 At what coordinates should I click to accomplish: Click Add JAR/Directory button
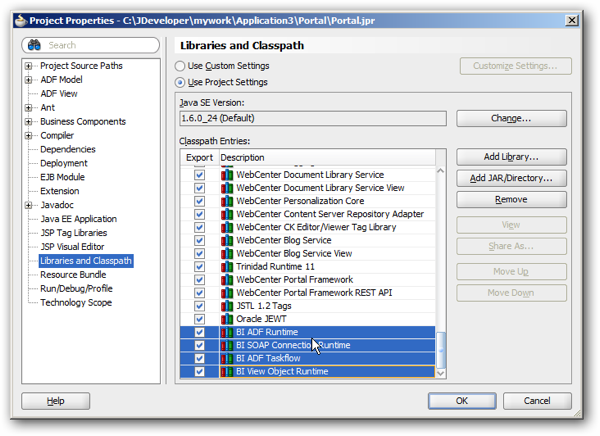click(x=511, y=178)
